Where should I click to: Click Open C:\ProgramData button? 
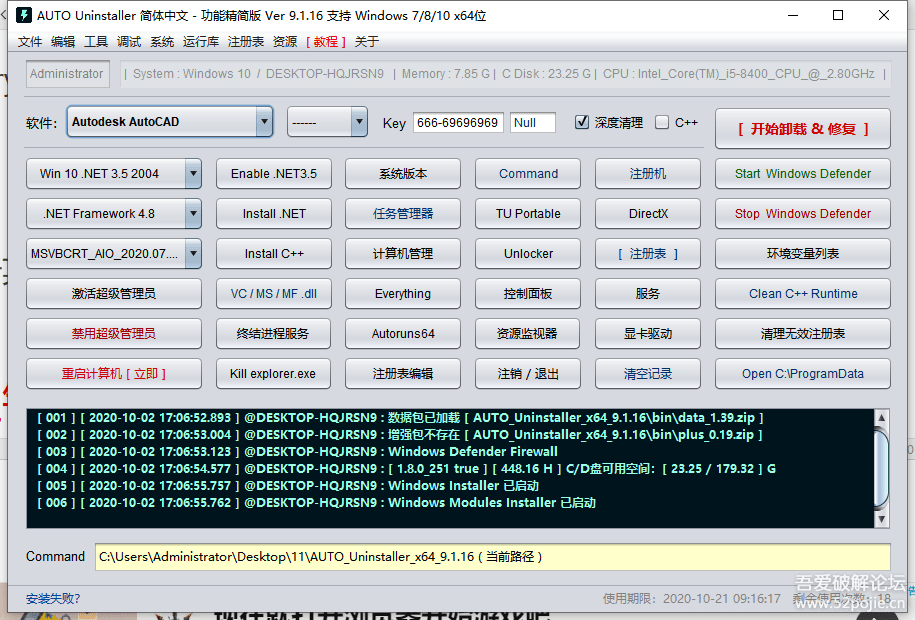click(x=803, y=374)
